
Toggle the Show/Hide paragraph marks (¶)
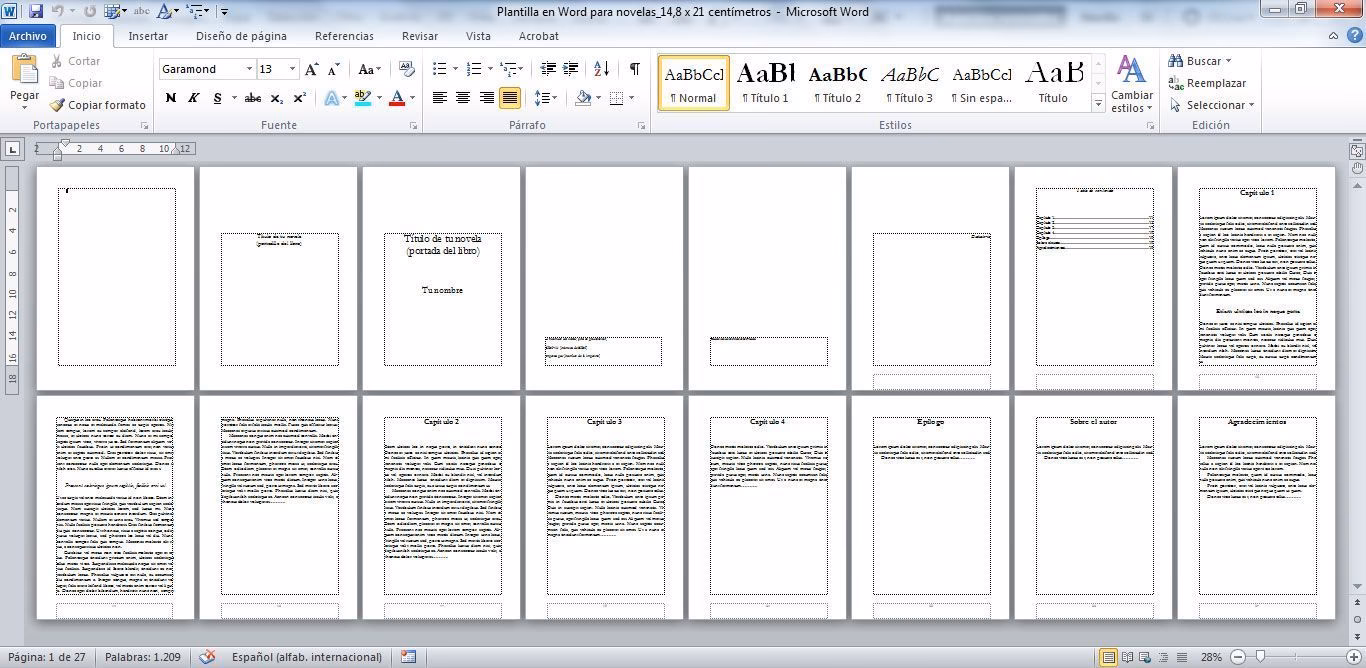(633, 69)
